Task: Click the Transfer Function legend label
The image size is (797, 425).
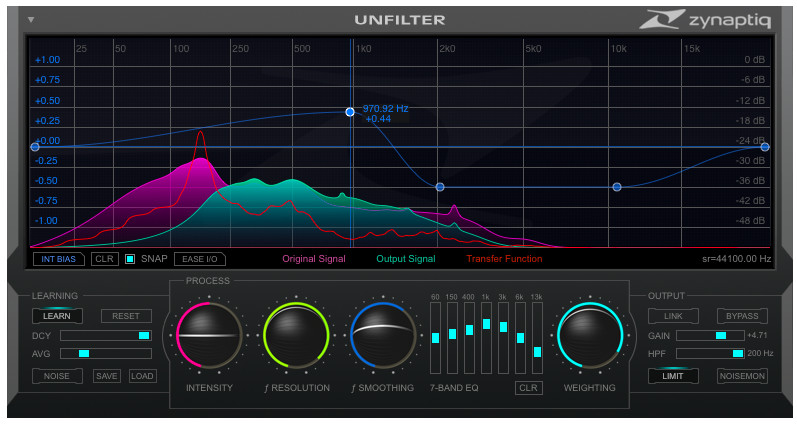Action: (504, 259)
